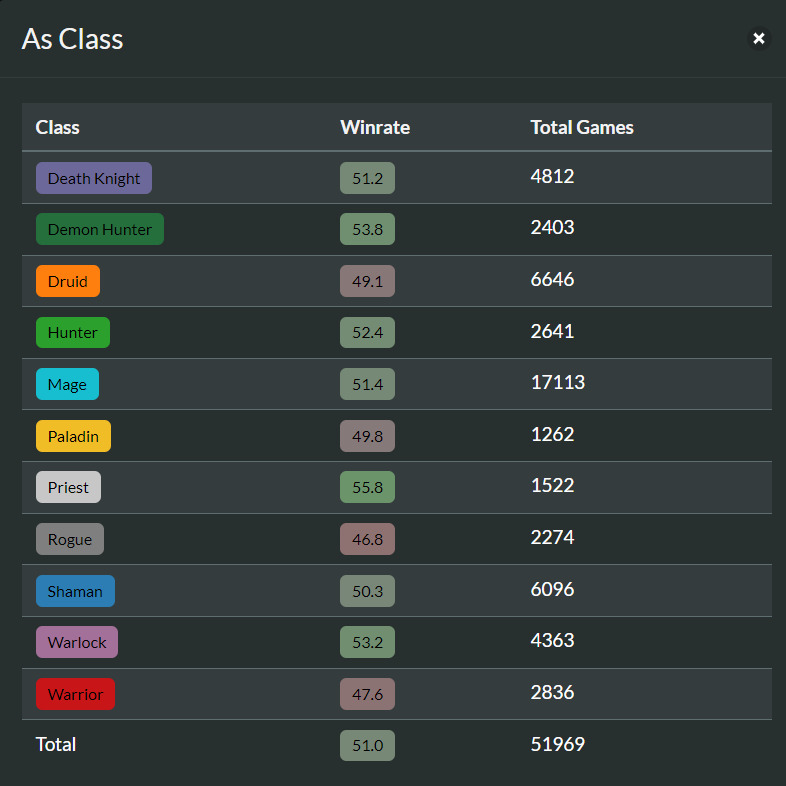Click the blue Shaman badge
The width and height of the screenshot is (786, 786).
coord(75,591)
